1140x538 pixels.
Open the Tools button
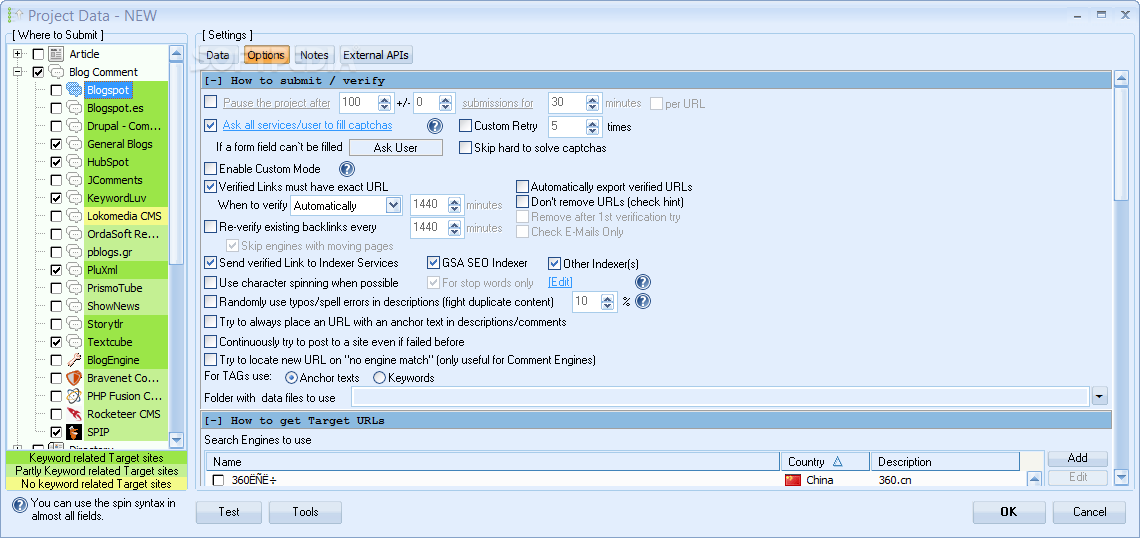click(305, 512)
